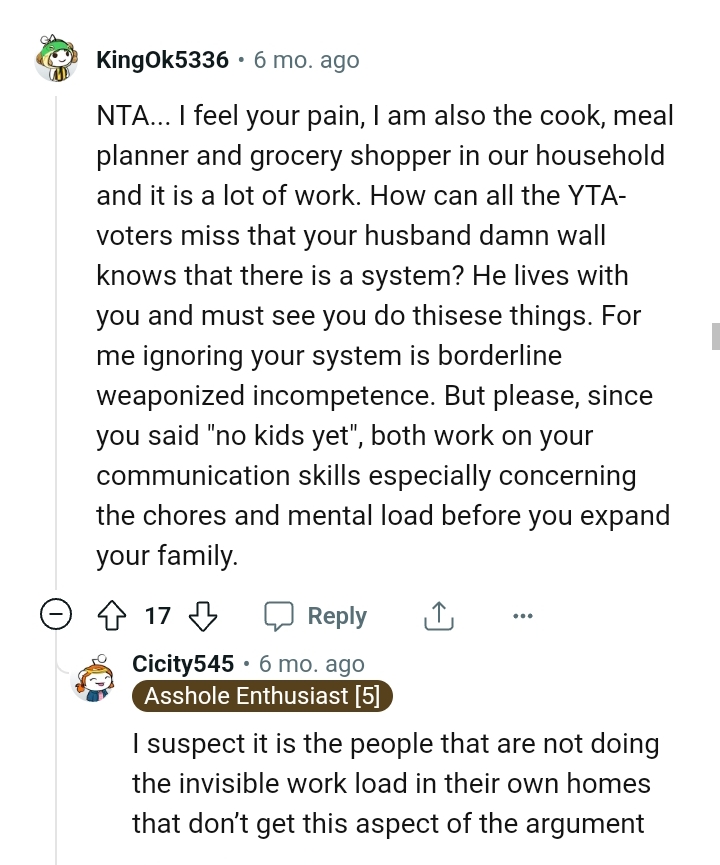
Task: Upvote KingOk5336's comment
Action: pyautogui.click(x=111, y=616)
